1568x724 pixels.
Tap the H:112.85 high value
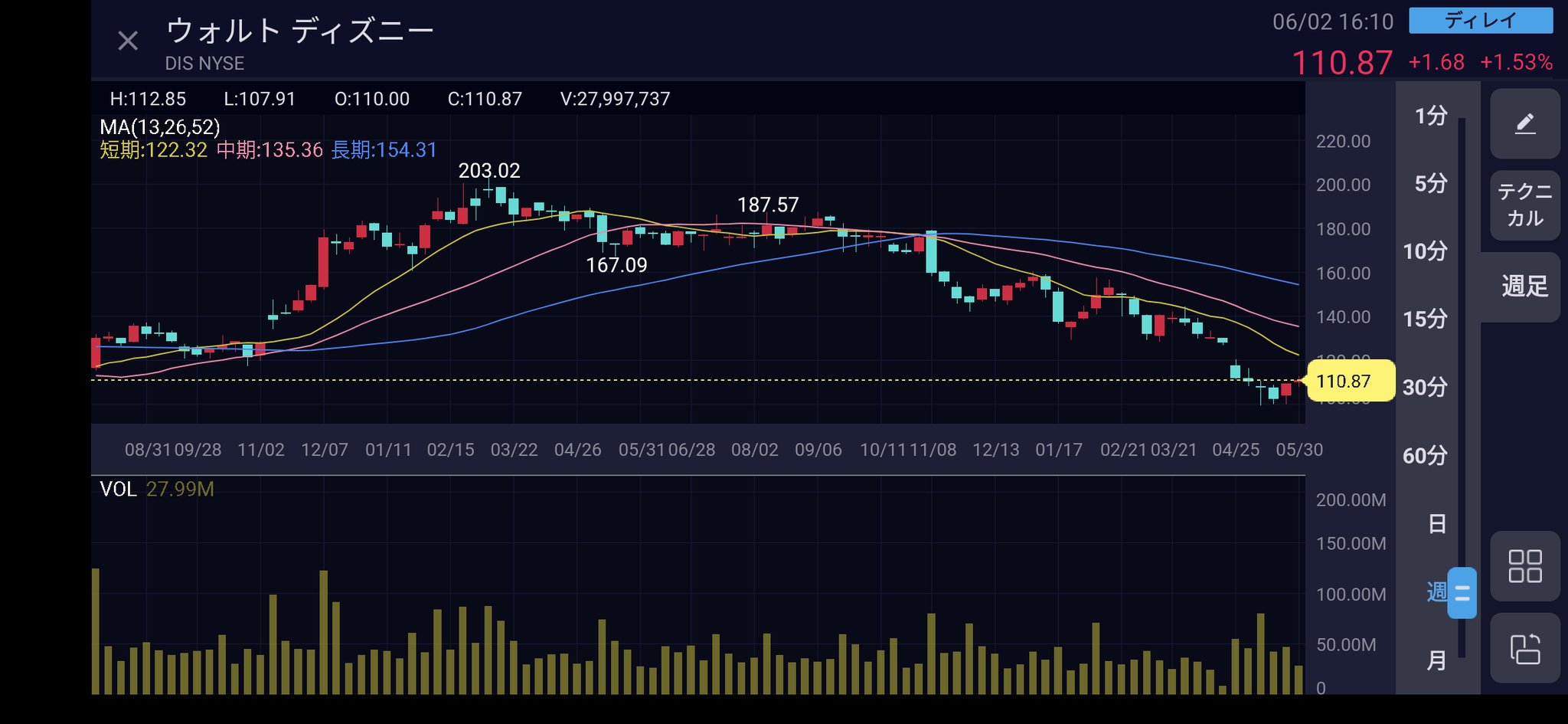148,99
